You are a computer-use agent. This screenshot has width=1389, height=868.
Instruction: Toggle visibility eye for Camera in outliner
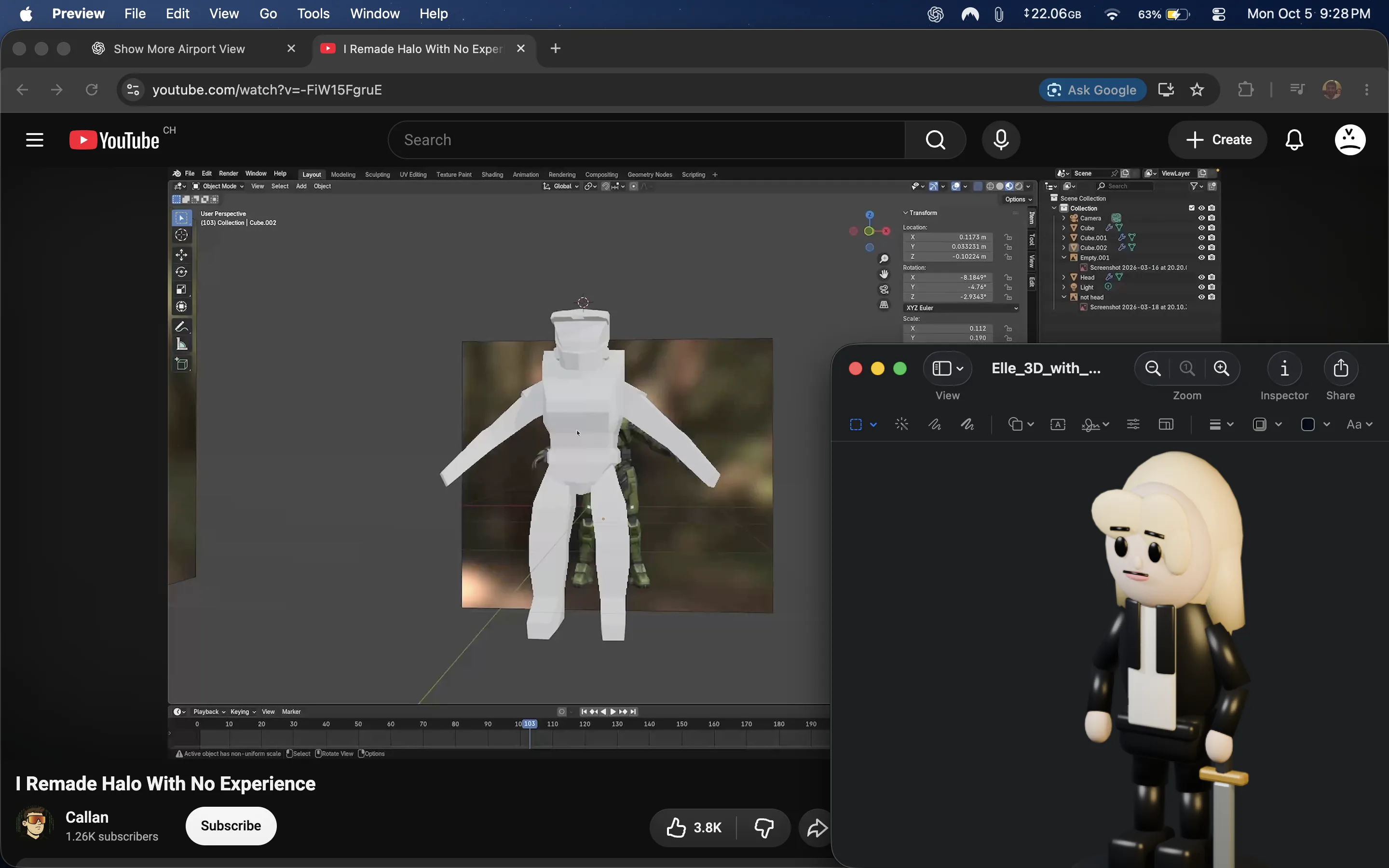(x=1201, y=218)
